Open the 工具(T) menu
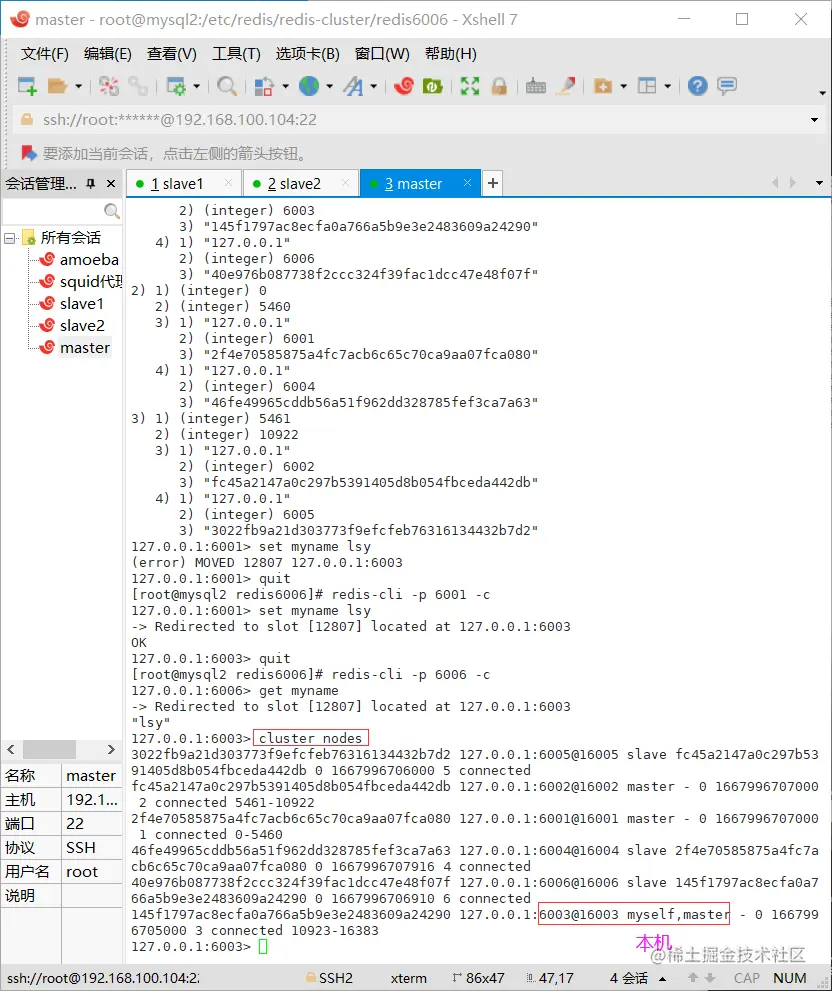The height and width of the screenshot is (991, 832). tap(236, 54)
